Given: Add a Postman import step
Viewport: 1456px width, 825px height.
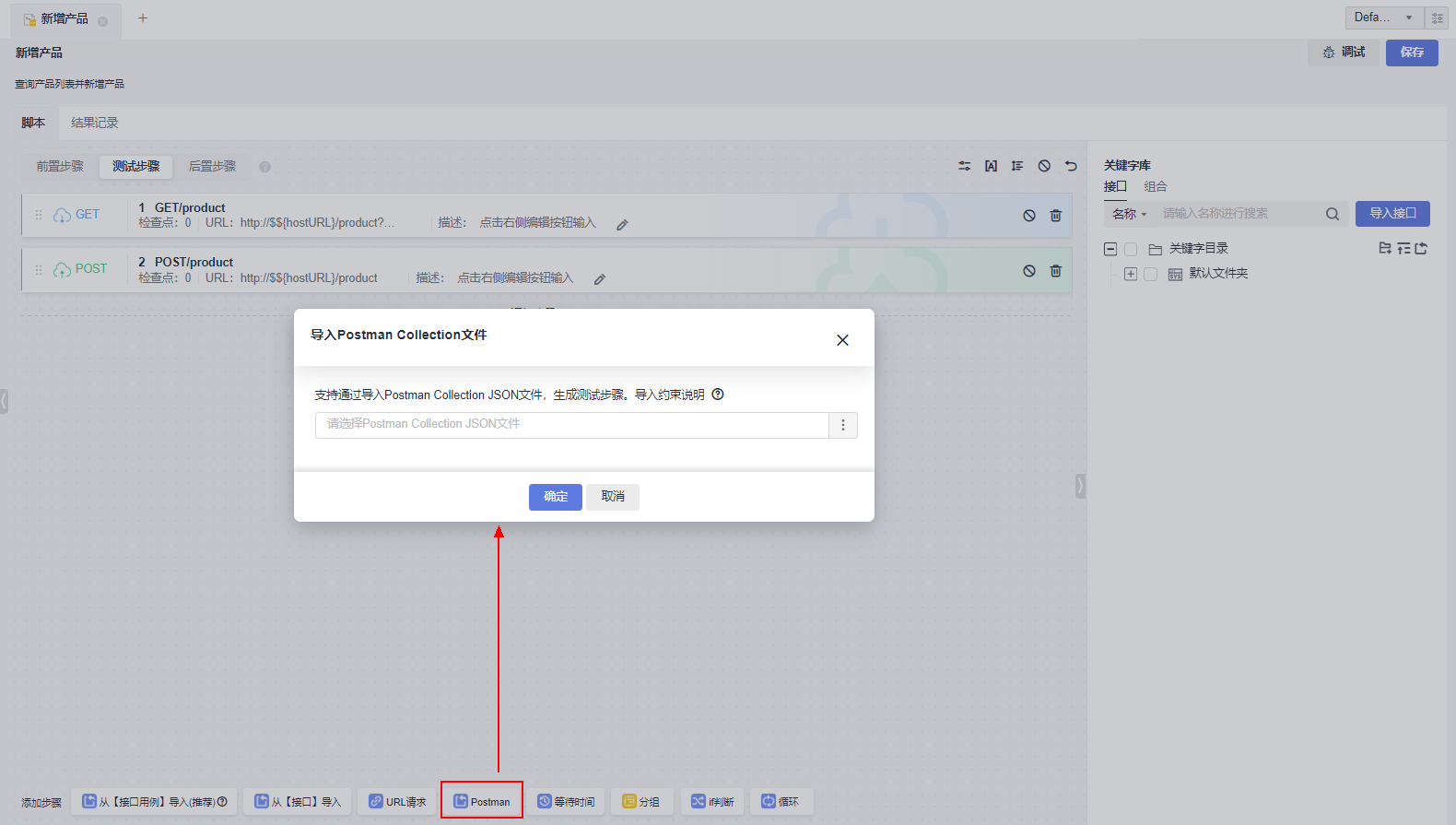Looking at the screenshot, I should pos(482,801).
